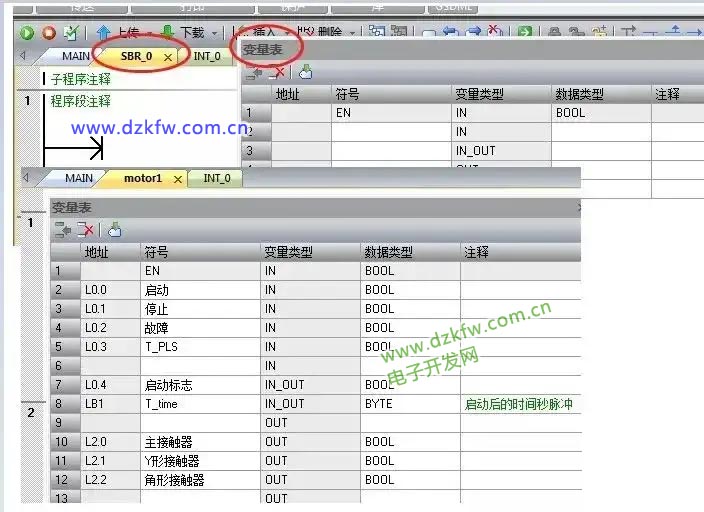Select row 10 主接触器 cell
The image size is (704, 512).
[x=200, y=442]
